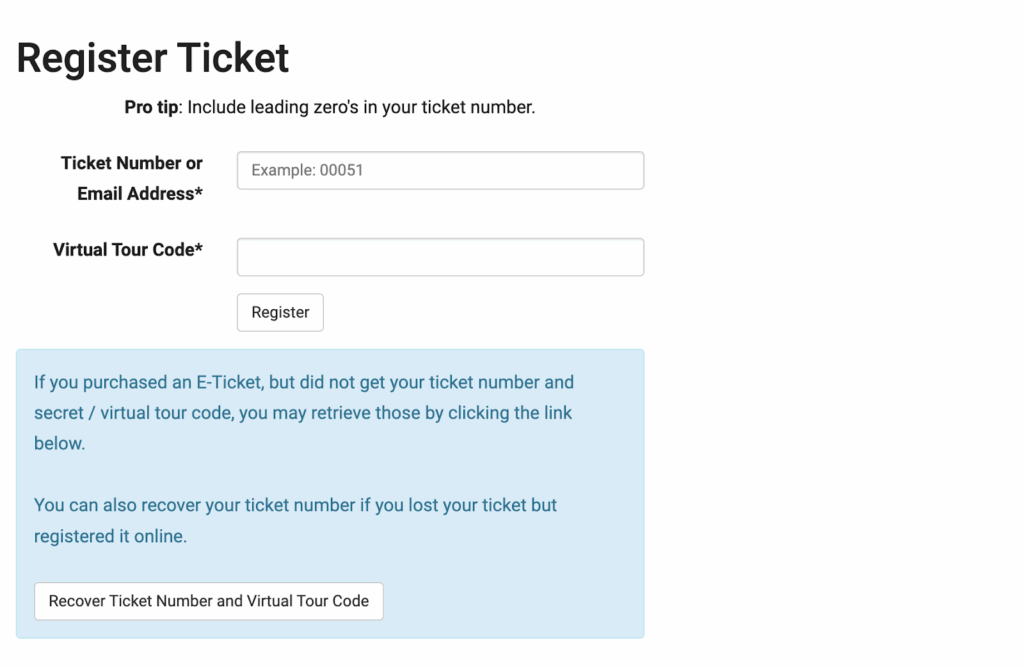Viewport: 1024px width, 667px height.
Task: Open Recover Ticket Number and Virtual Tour Code
Action: 209,601
